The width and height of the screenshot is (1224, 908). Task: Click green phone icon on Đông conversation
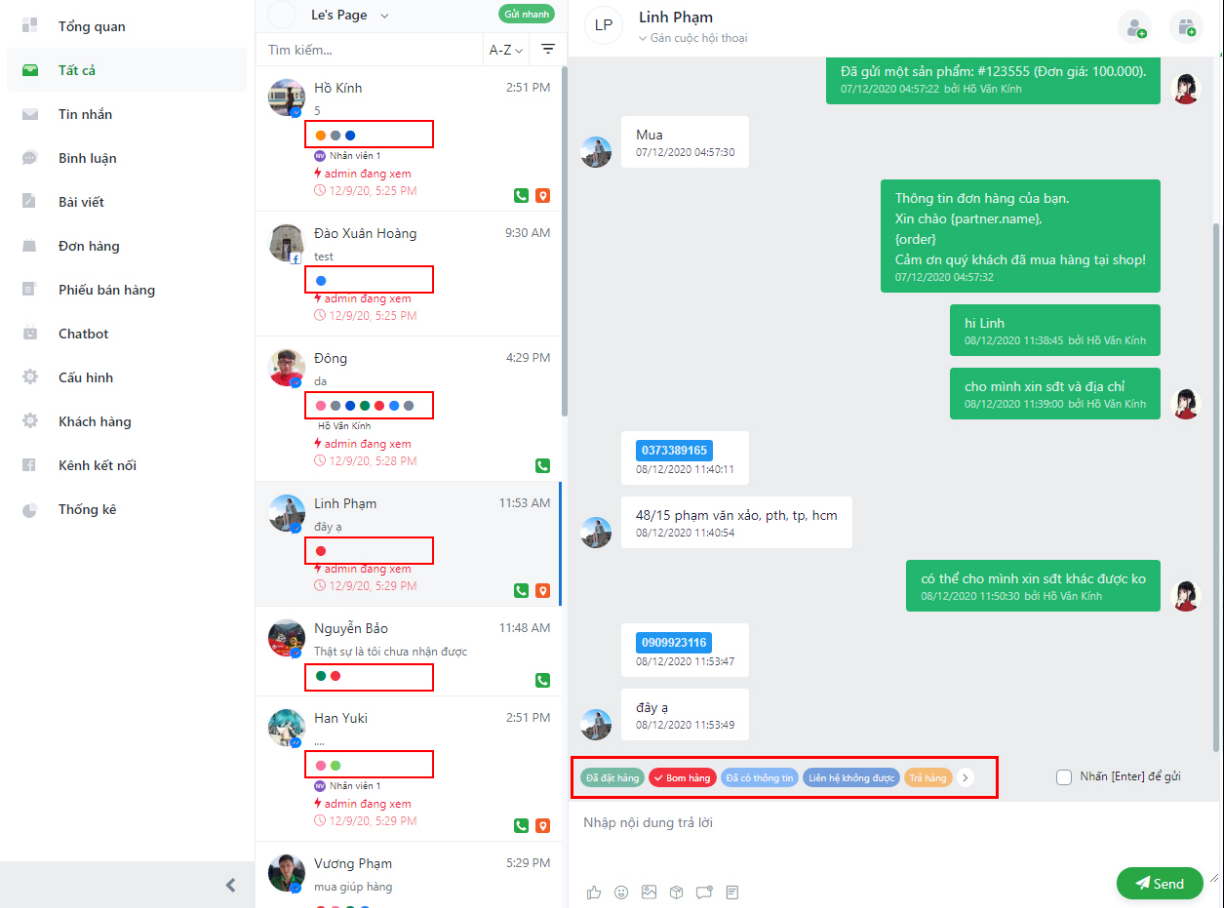[542, 466]
